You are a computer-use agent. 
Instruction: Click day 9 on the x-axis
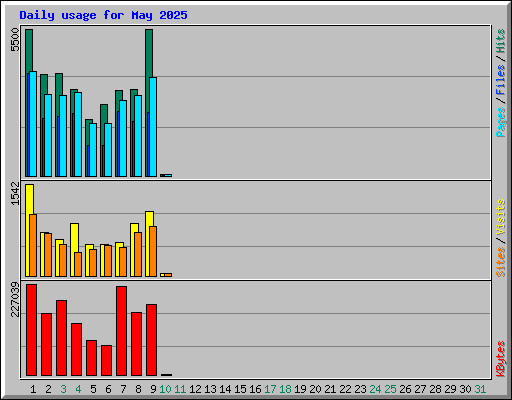point(153,389)
